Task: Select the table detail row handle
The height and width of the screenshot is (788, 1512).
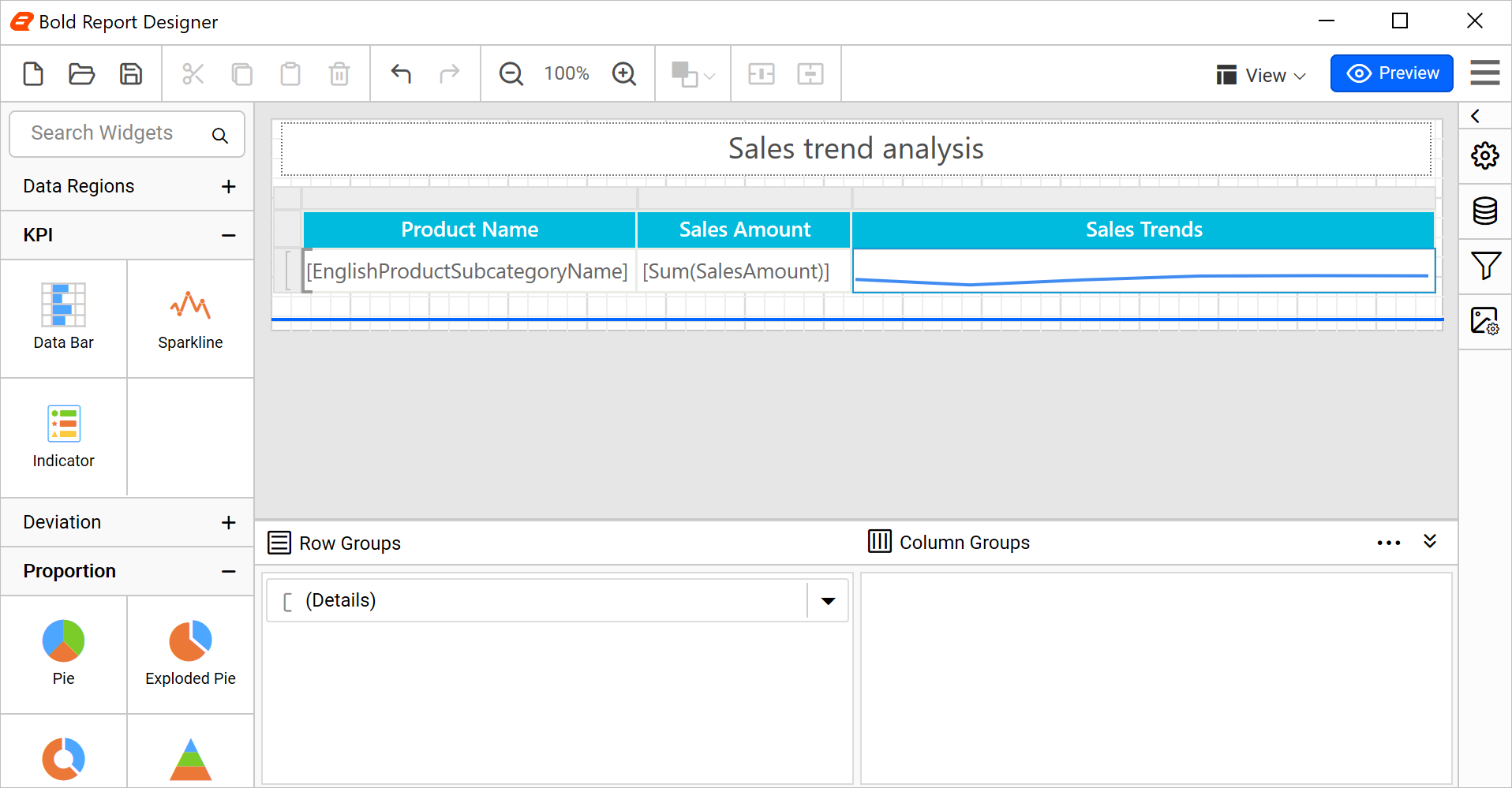Action: pyautogui.click(x=288, y=271)
